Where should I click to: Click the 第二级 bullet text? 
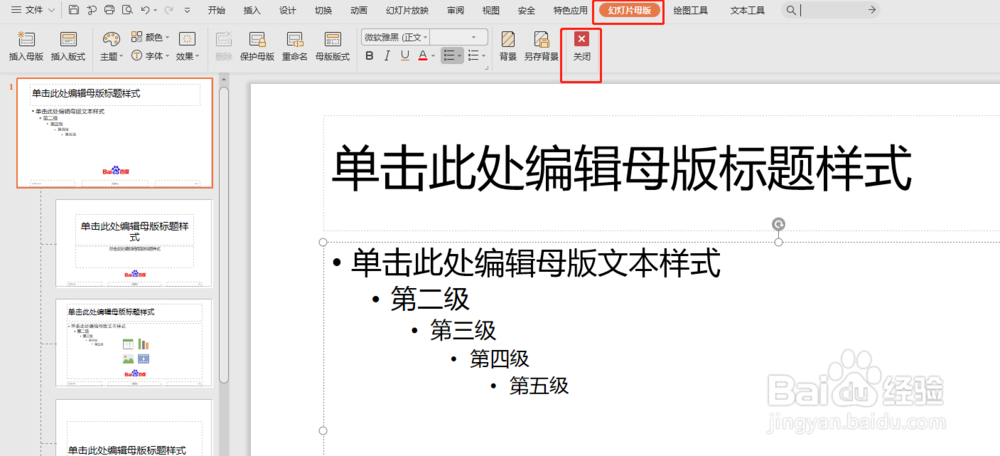[x=430, y=298]
